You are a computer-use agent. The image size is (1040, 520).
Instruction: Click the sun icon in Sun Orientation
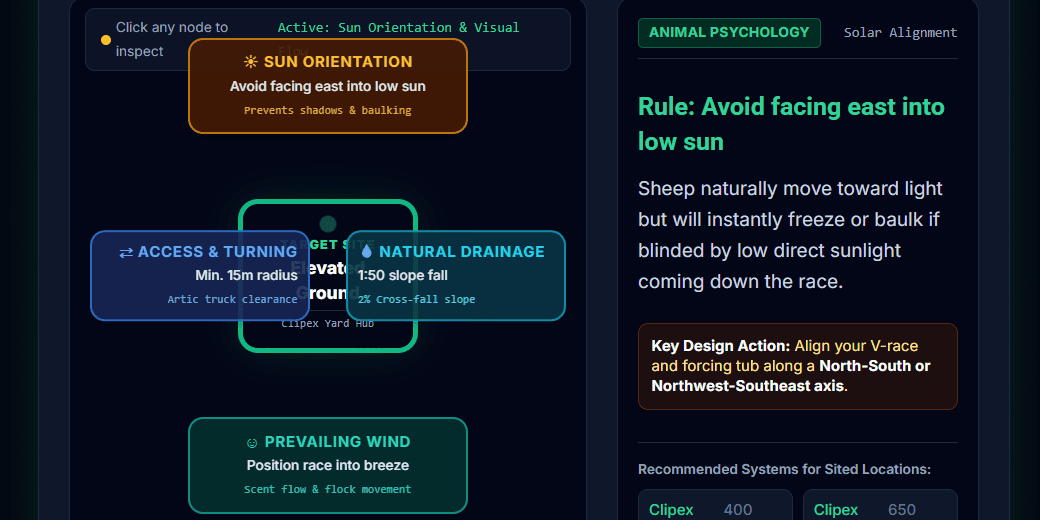coord(251,62)
